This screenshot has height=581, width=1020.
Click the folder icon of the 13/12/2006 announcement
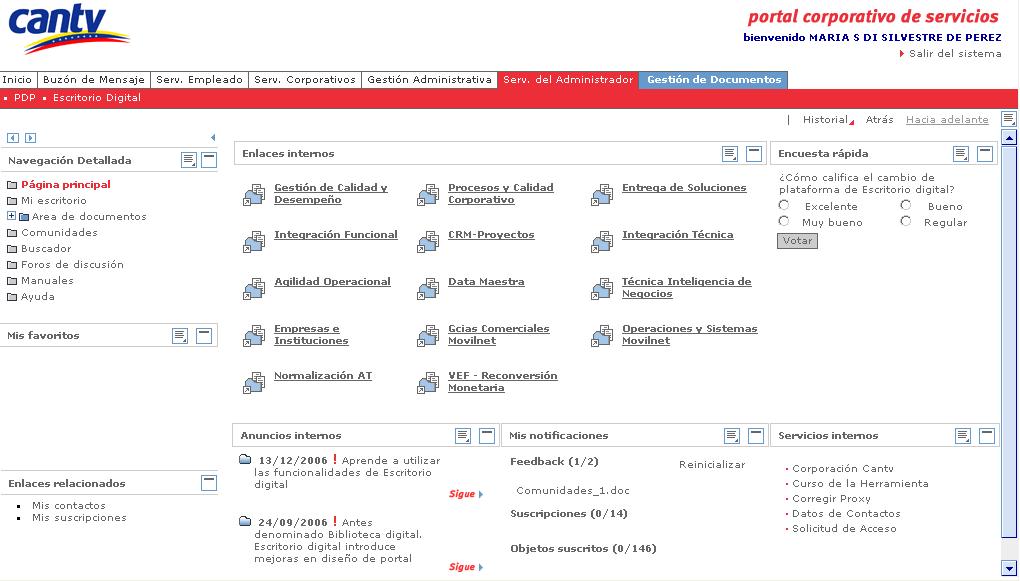(x=245, y=460)
